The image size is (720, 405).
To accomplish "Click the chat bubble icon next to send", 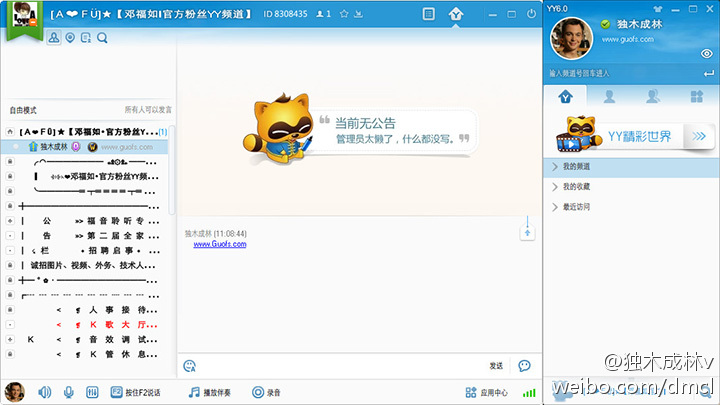I will pos(524,366).
